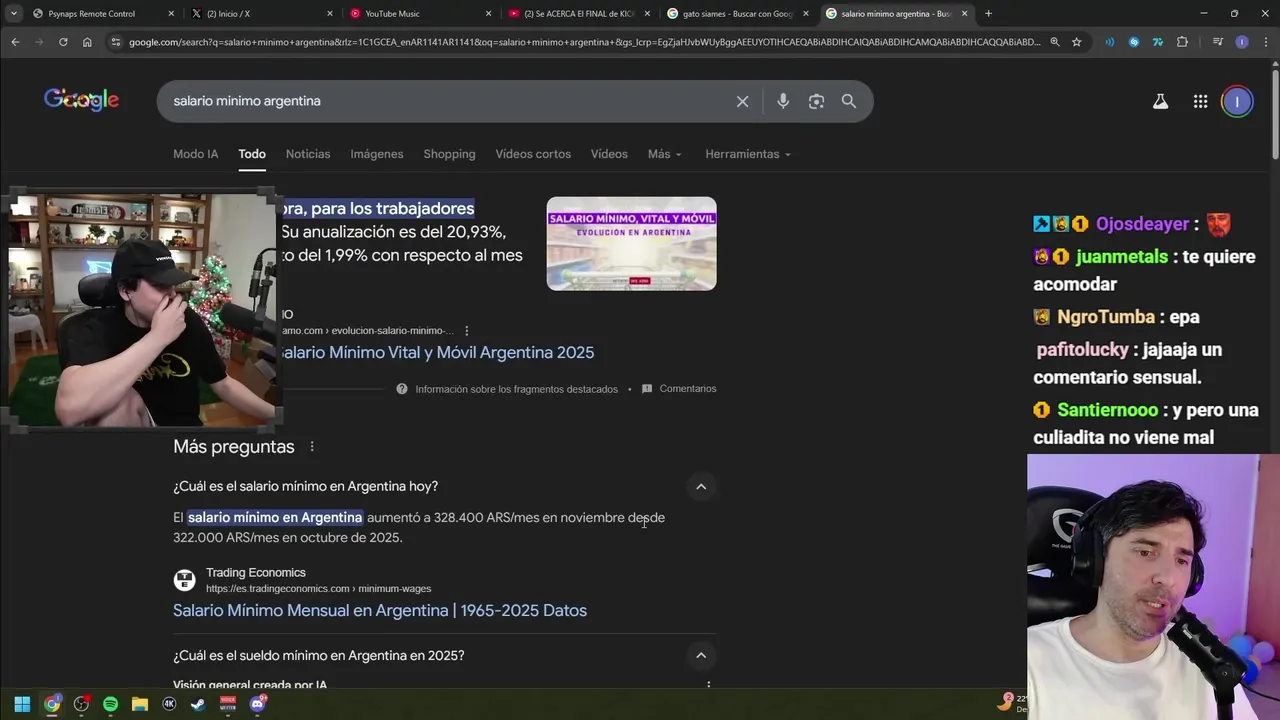Collapse the sueldo mínimo en Argentina 2025 question

(701, 656)
